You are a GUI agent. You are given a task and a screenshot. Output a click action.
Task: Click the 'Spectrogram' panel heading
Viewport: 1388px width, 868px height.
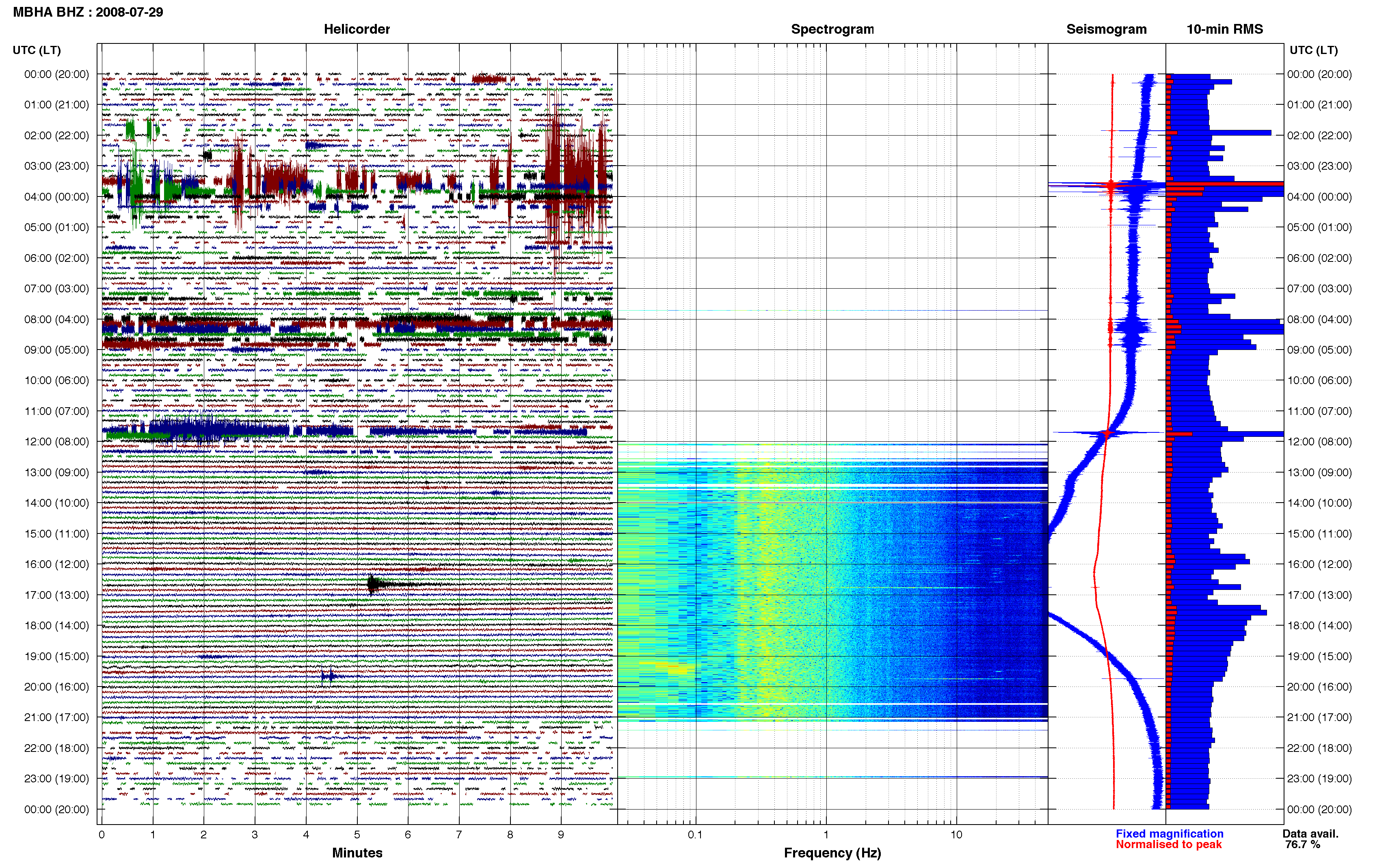[832, 29]
